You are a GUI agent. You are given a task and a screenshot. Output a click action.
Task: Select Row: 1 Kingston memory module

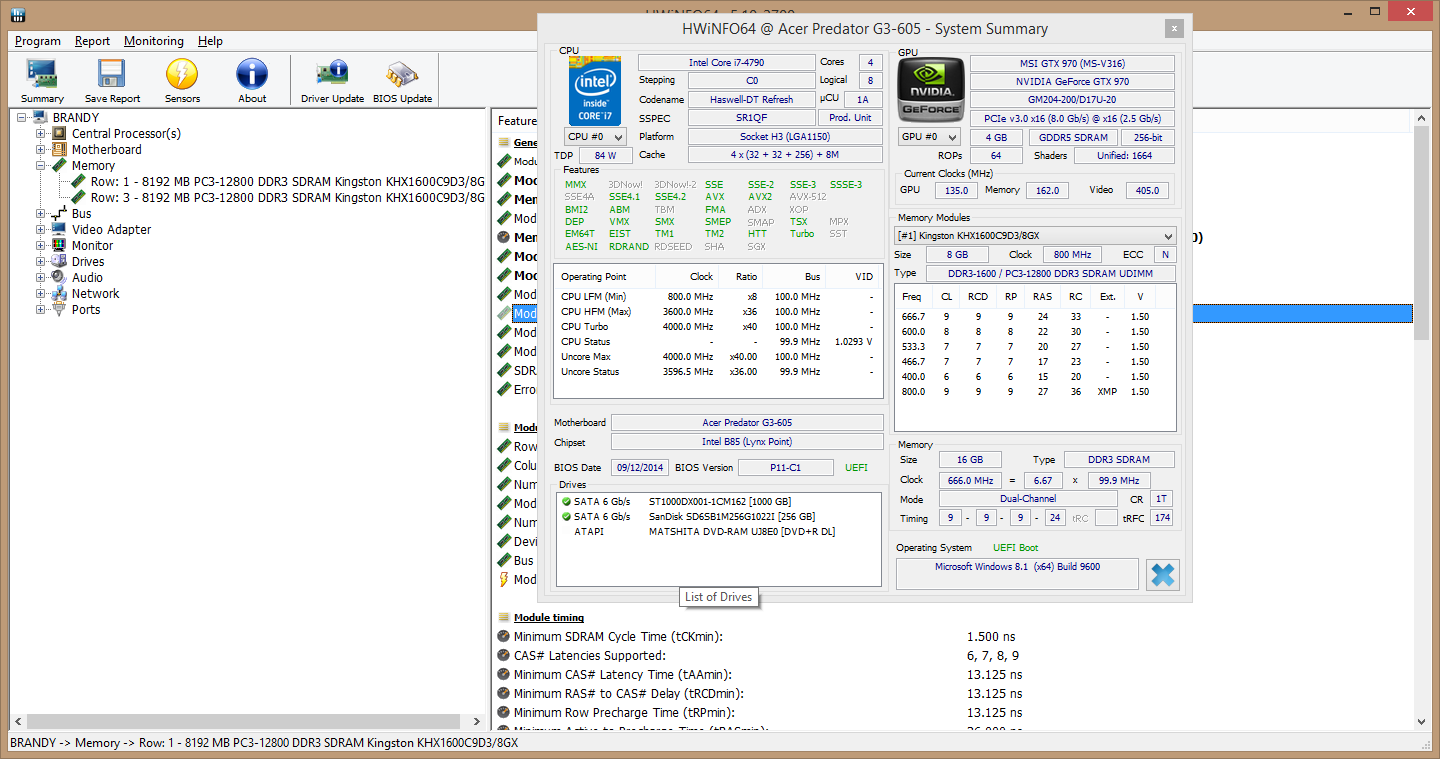tap(288, 182)
